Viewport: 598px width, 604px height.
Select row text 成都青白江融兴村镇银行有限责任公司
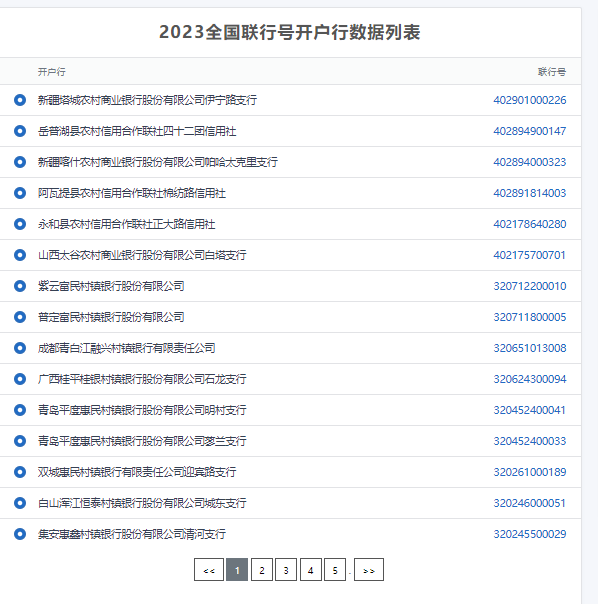click(x=126, y=348)
